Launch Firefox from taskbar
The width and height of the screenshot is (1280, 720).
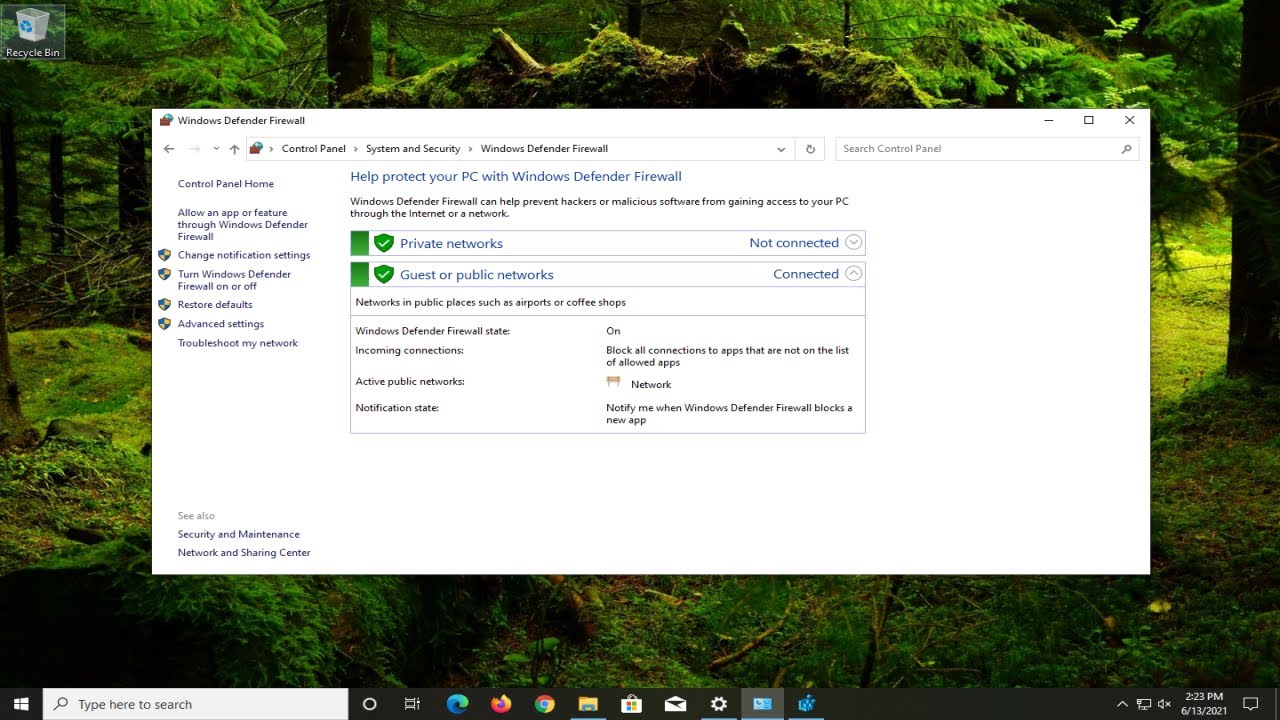pyautogui.click(x=501, y=704)
